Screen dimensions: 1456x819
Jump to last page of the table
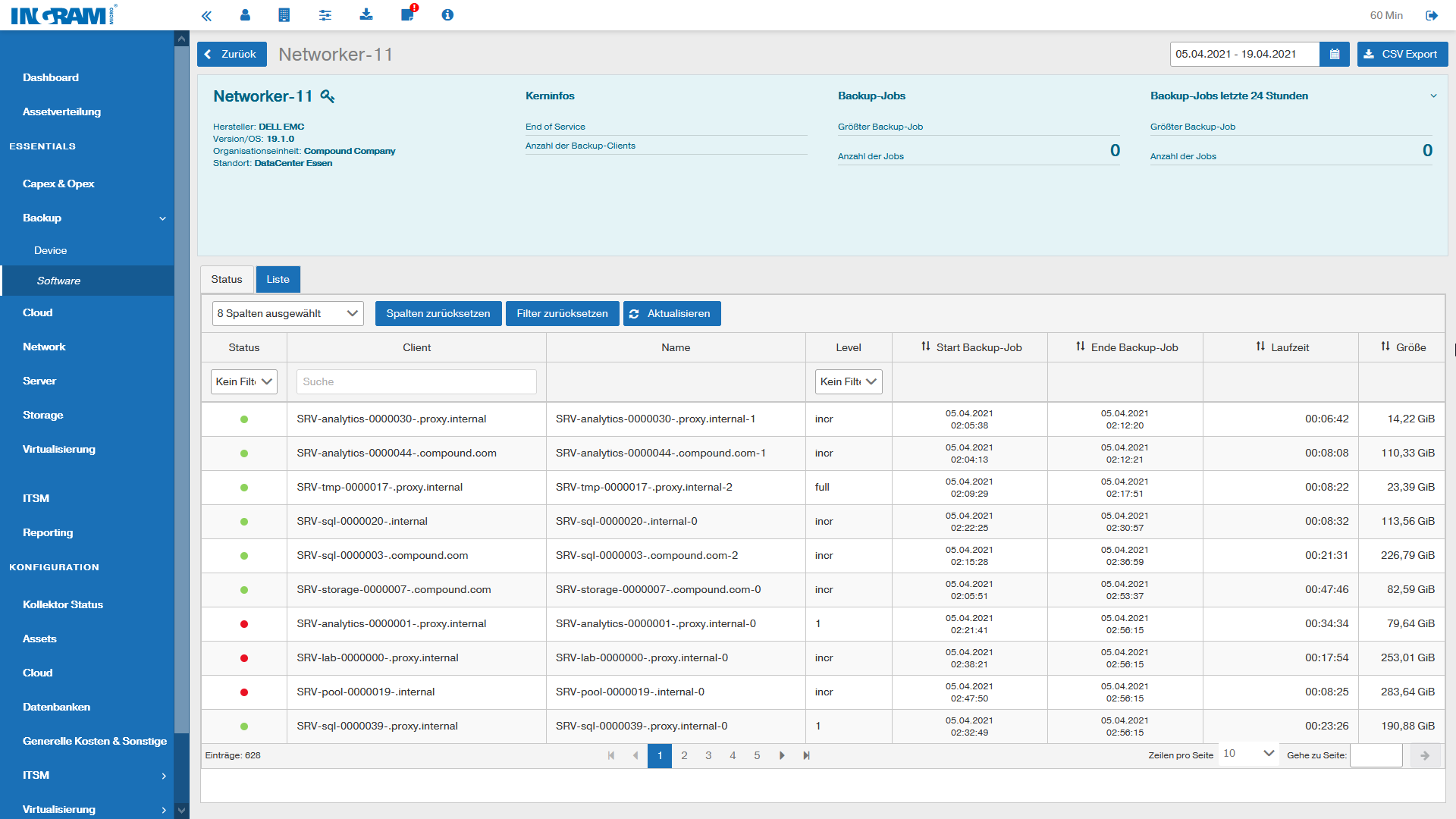coord(806,756)
